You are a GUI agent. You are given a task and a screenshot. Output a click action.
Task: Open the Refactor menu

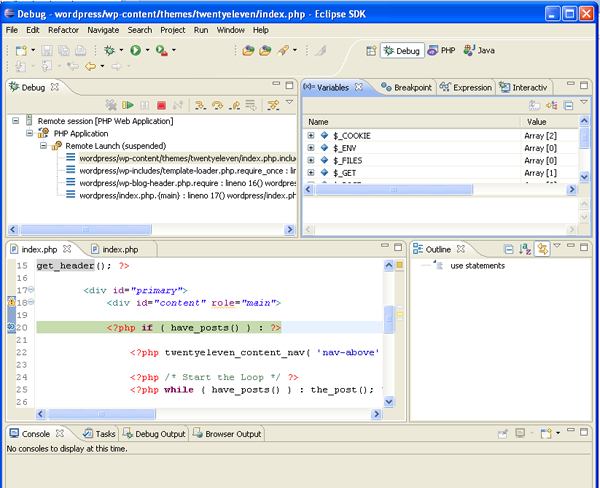point(63,30)
